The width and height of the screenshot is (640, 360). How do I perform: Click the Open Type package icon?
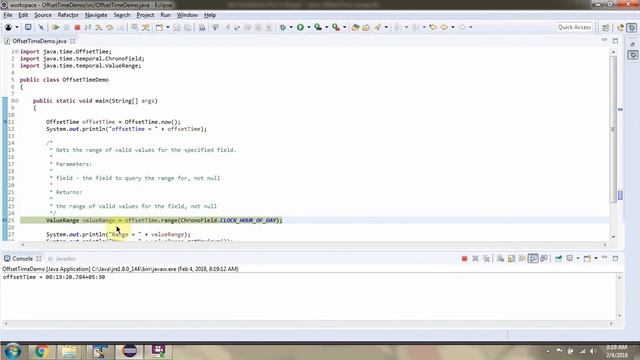point(356,27)
